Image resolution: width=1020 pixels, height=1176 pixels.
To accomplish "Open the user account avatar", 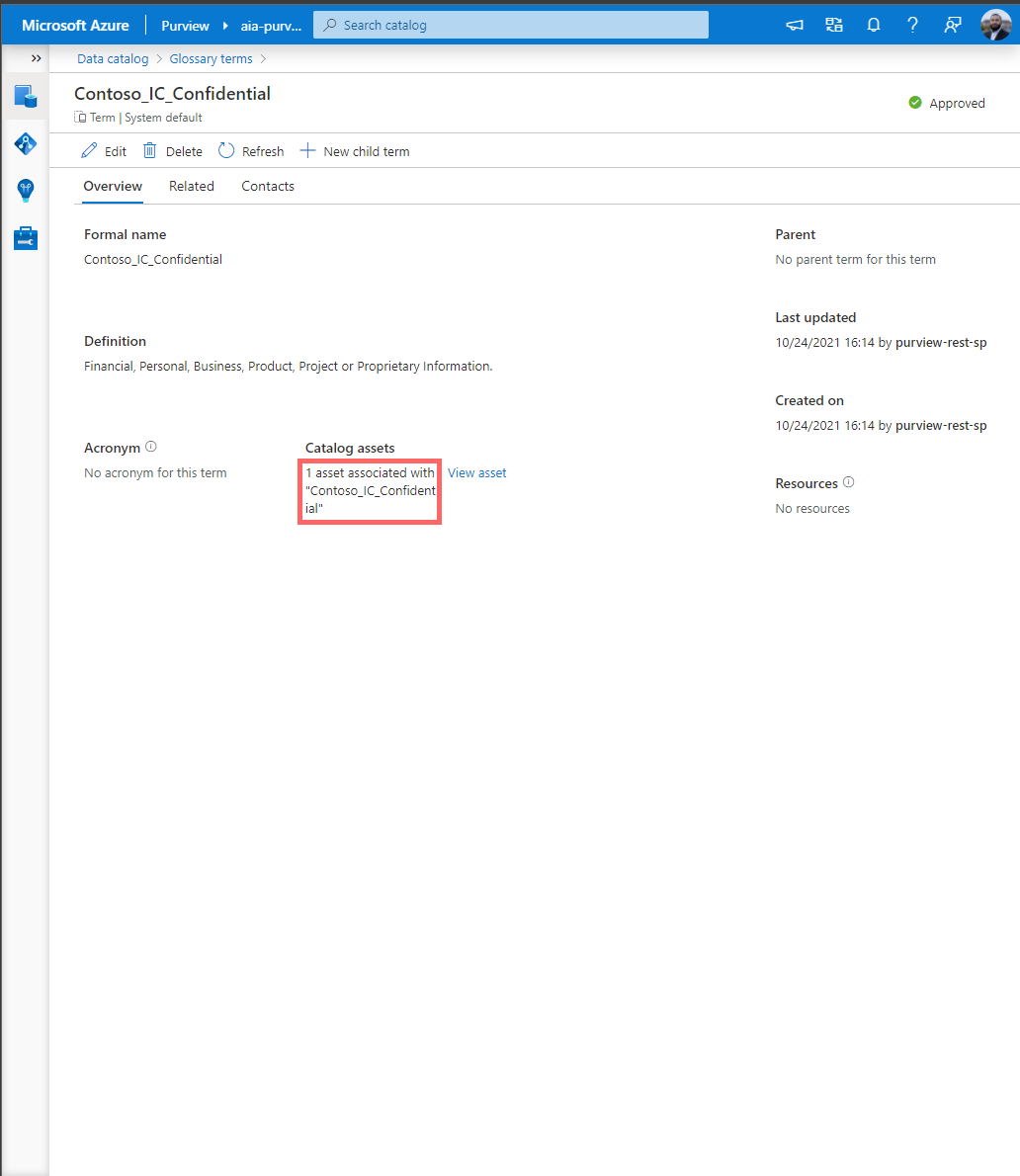I will [996, 25].
